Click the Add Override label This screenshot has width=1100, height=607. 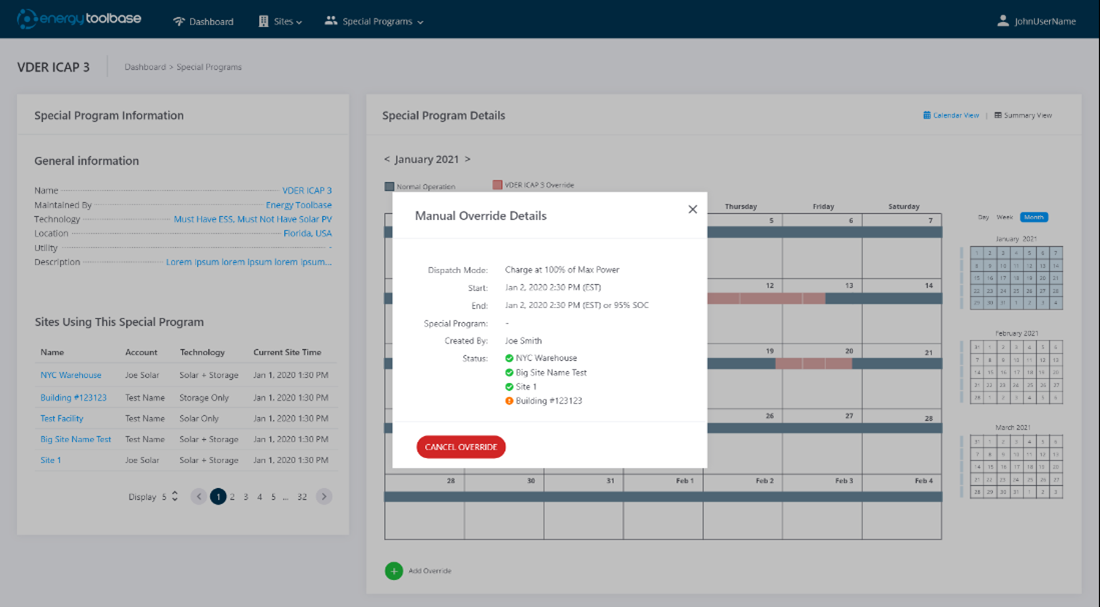[x=430, y=571]
